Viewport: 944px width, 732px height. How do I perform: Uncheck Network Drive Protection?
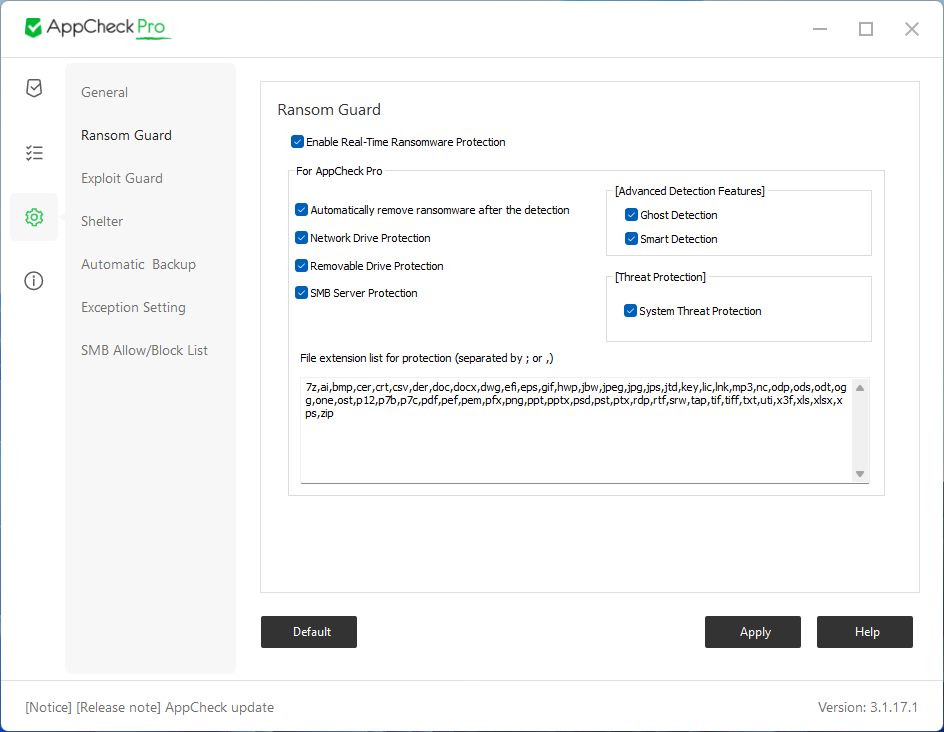click(301, 238)
